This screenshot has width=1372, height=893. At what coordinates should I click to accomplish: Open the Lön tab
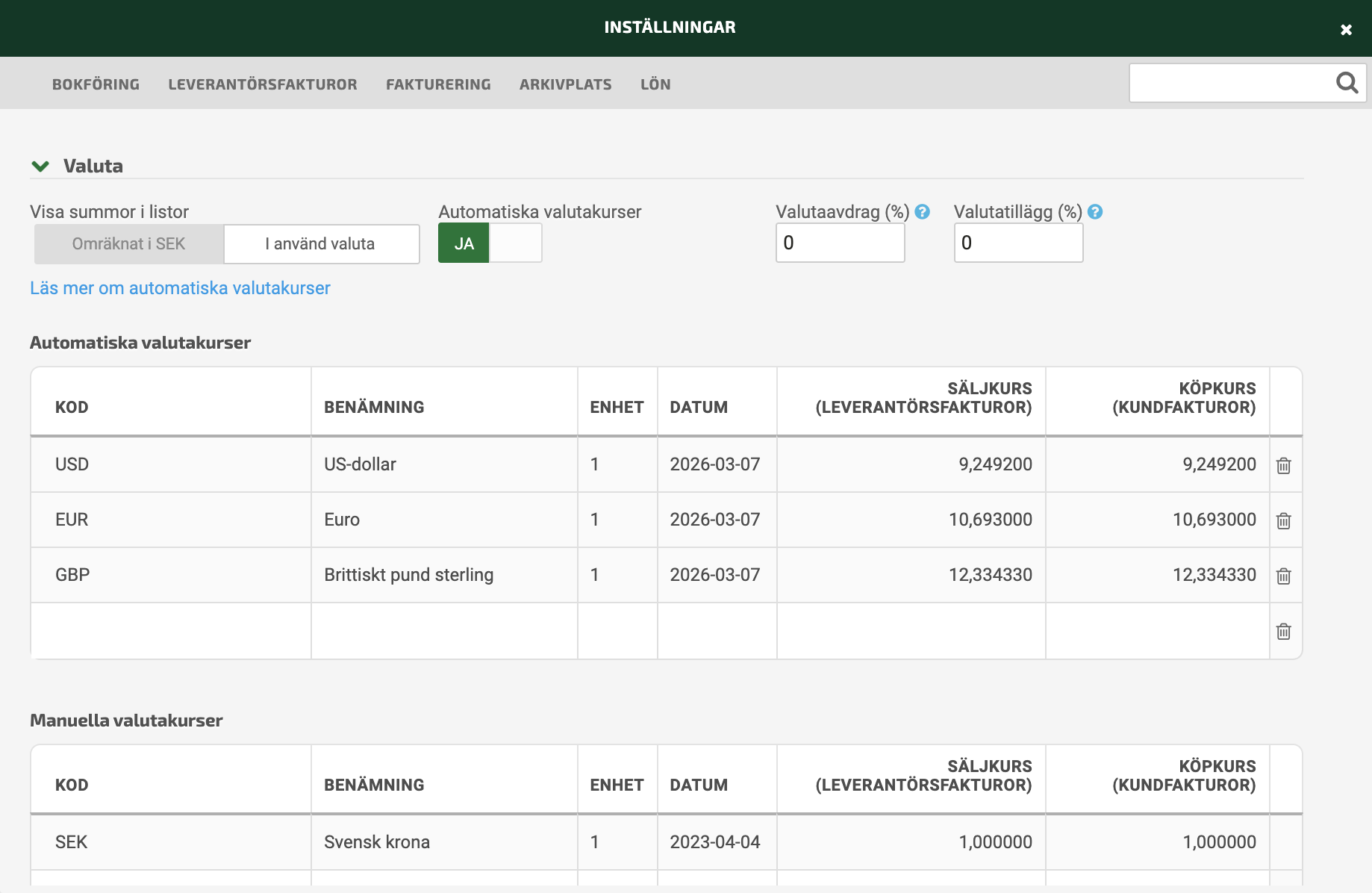pyautogui.click(x=655, y=84)
